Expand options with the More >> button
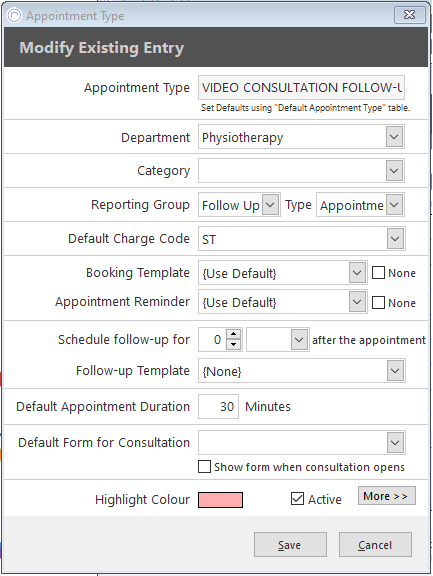433x576 pixels. [x=387, y=496]
